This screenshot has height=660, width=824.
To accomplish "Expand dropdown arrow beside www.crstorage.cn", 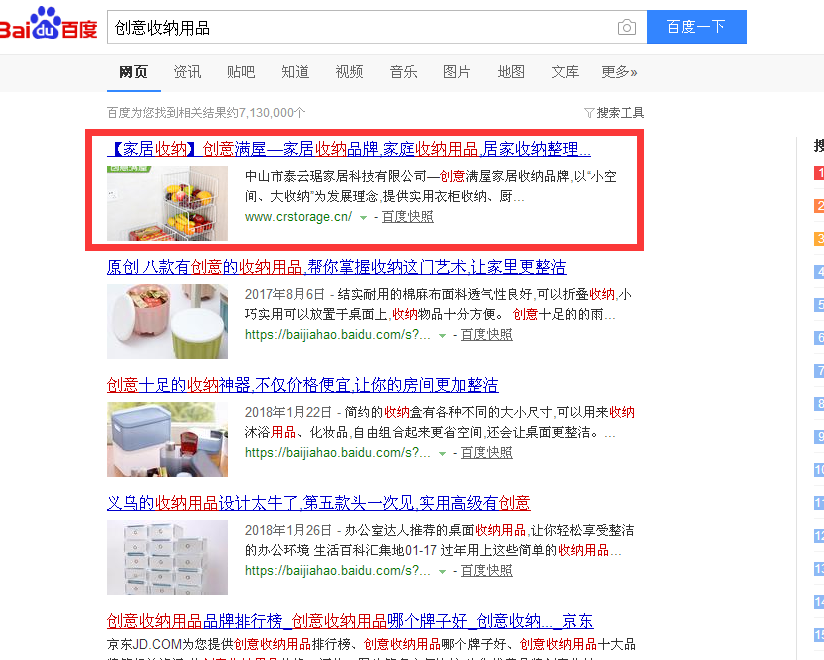I will (363, 218).
